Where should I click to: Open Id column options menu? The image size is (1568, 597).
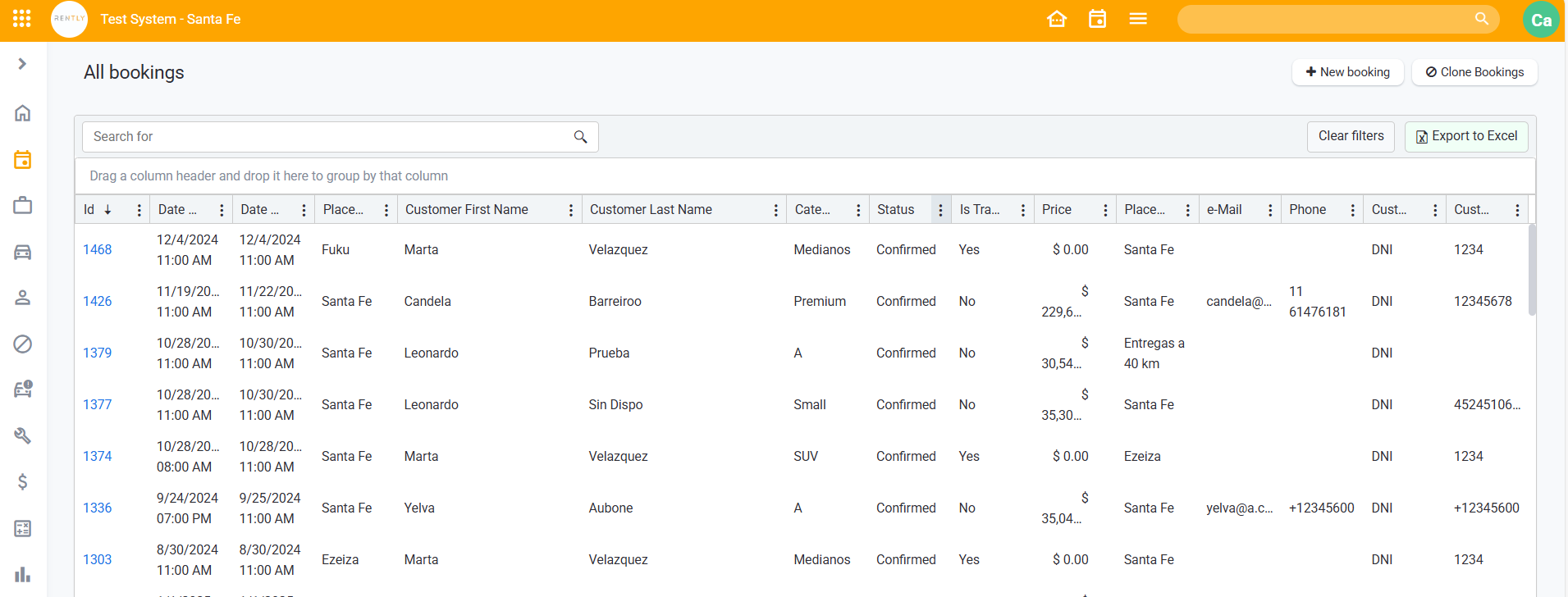pos(139,210)
